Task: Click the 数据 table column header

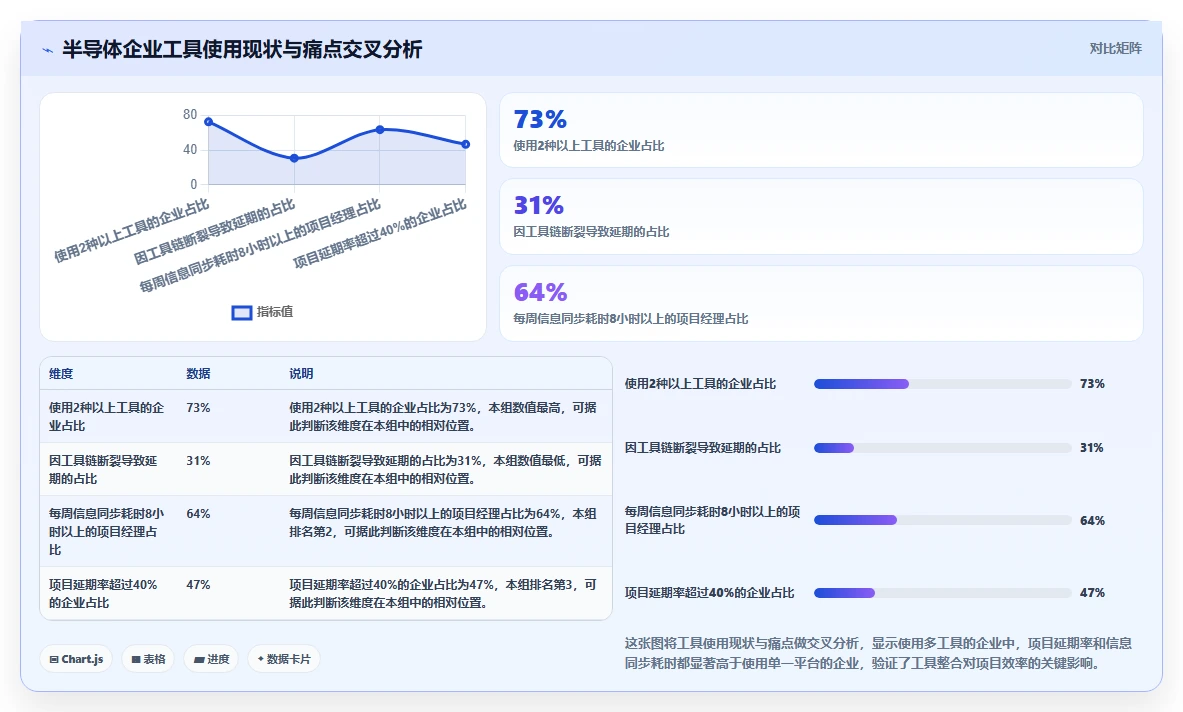Action: pos(198,373)
